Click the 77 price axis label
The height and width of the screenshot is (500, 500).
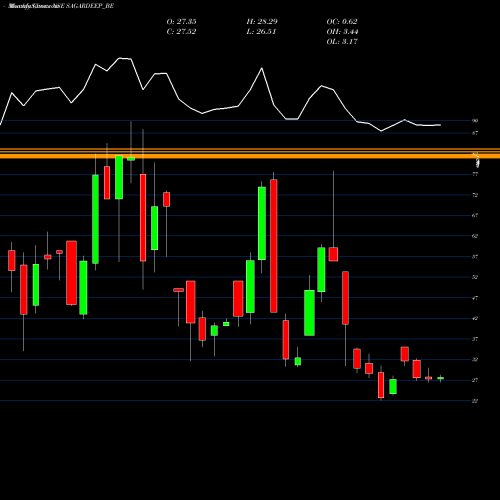(x=475, y=174)
